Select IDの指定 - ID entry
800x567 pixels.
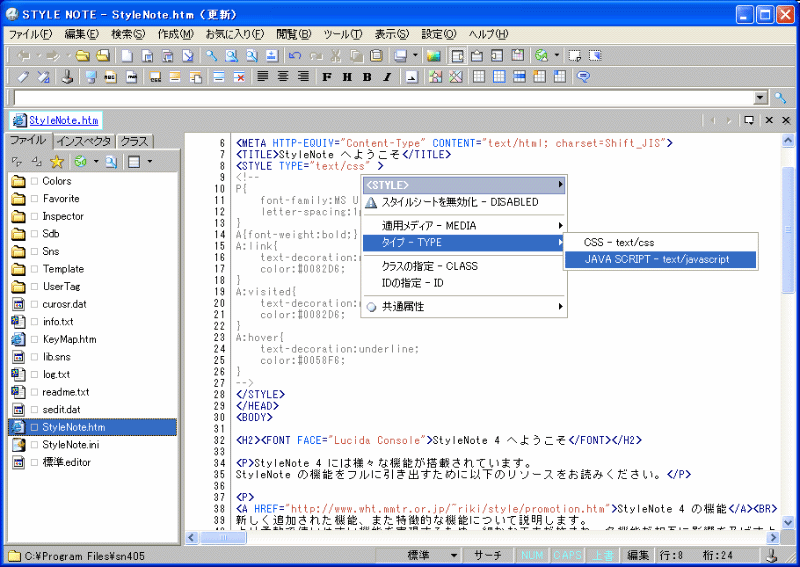pos(464,283)
